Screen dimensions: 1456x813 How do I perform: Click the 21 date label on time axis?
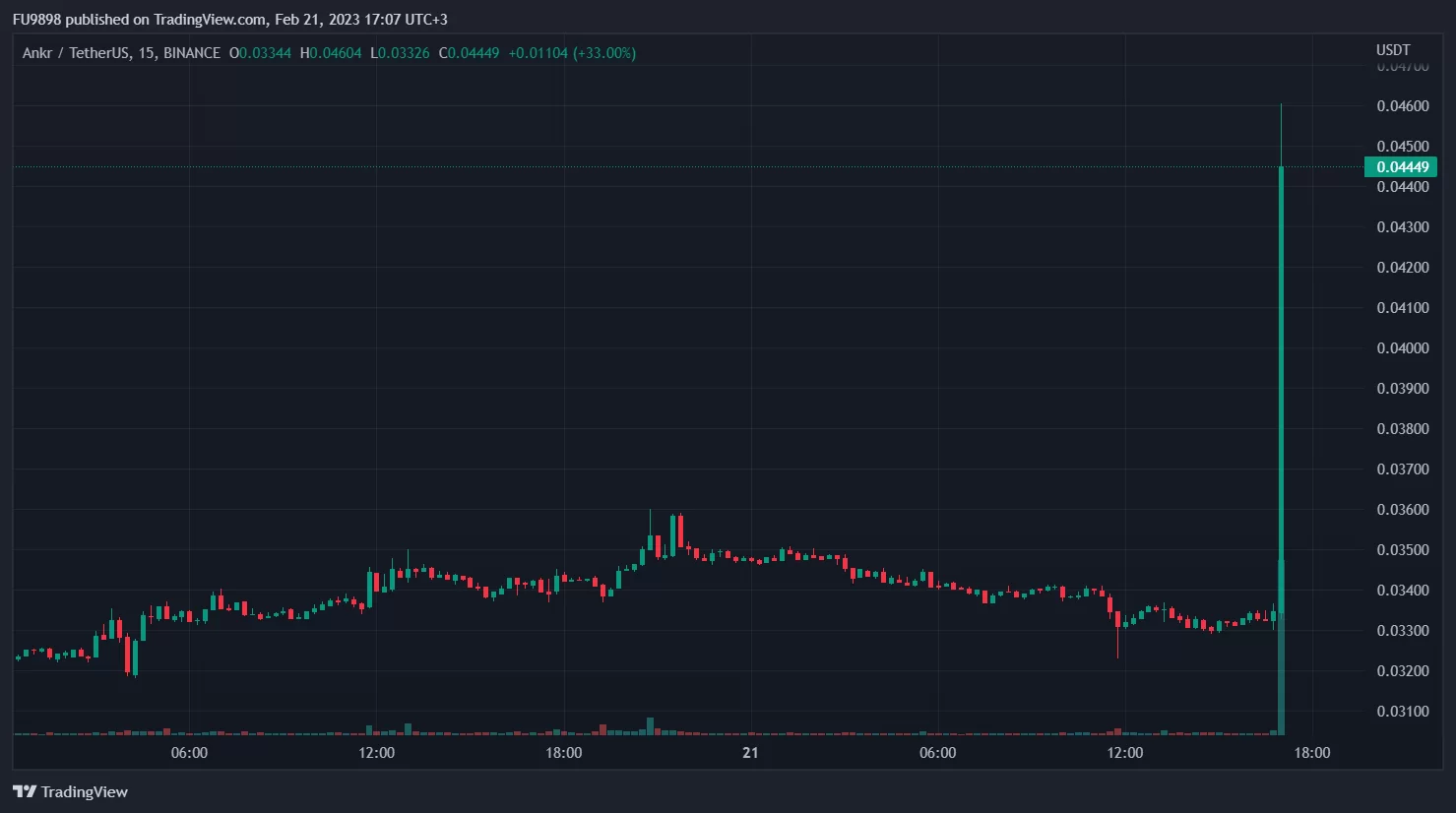pos(750,753)
